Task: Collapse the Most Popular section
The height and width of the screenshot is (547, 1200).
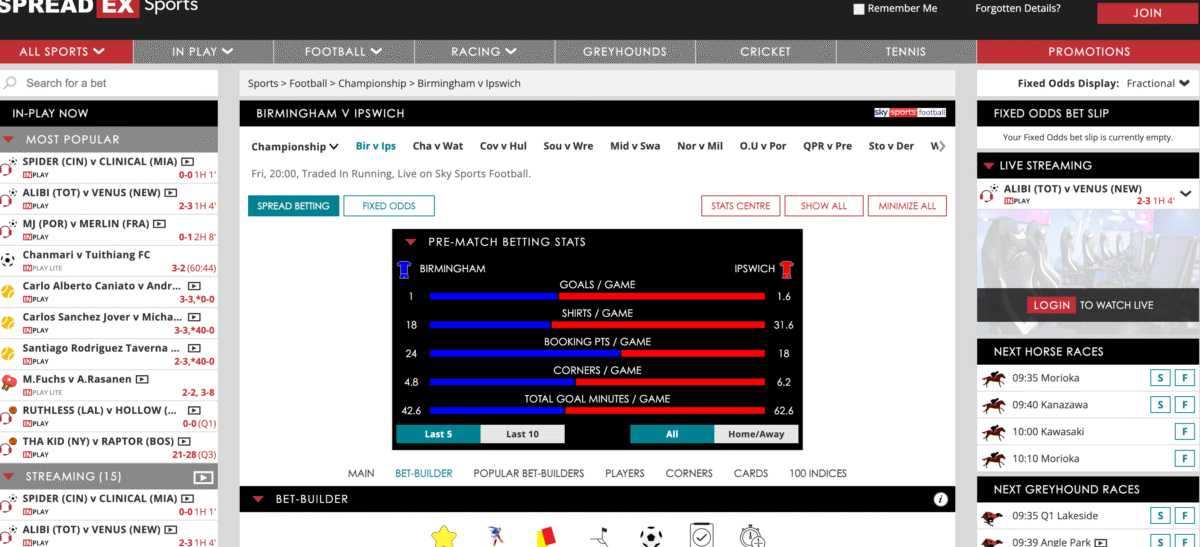Action: [x=9, y=140]
